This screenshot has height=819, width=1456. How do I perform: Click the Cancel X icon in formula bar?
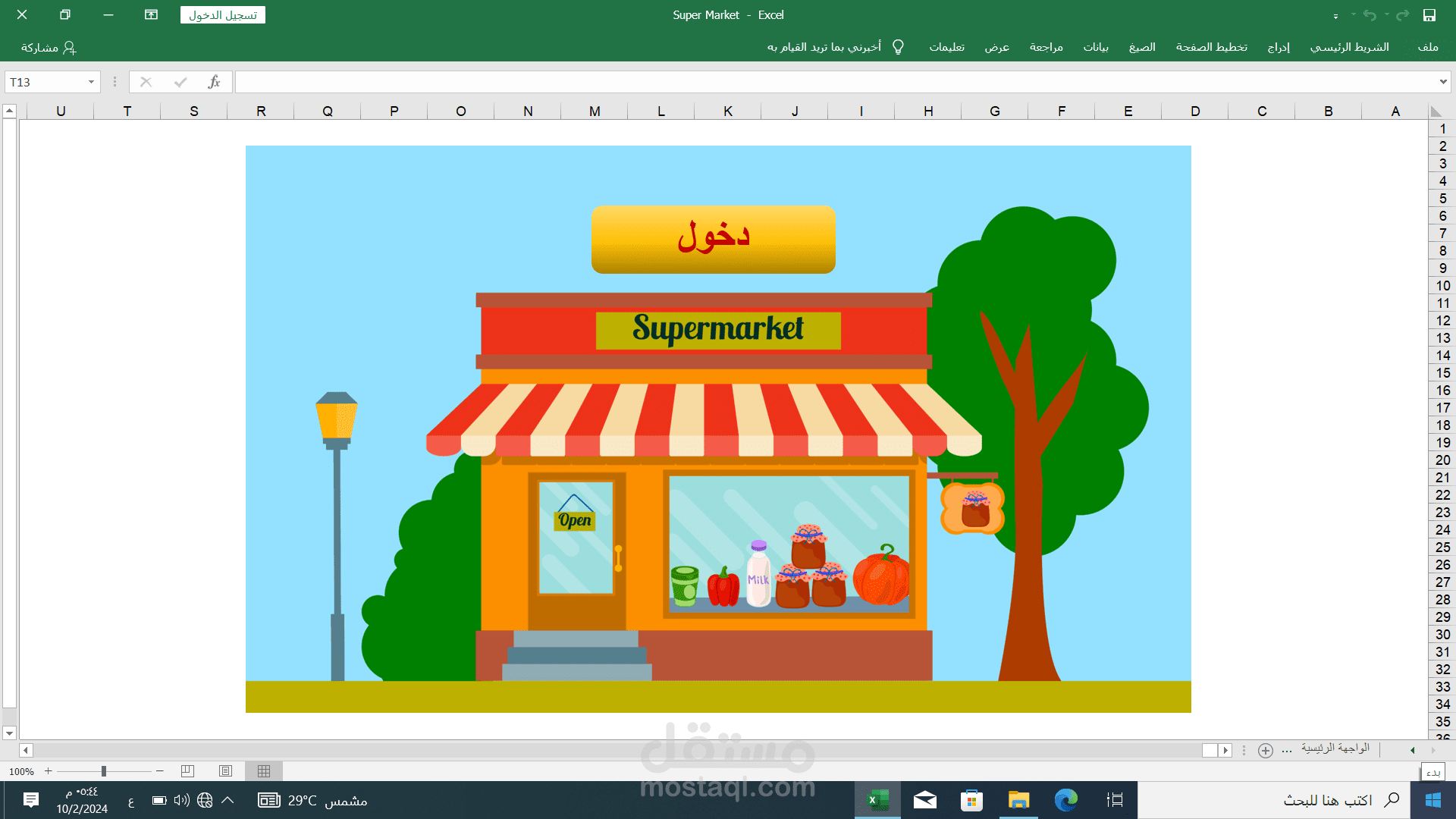coord(146,82)
